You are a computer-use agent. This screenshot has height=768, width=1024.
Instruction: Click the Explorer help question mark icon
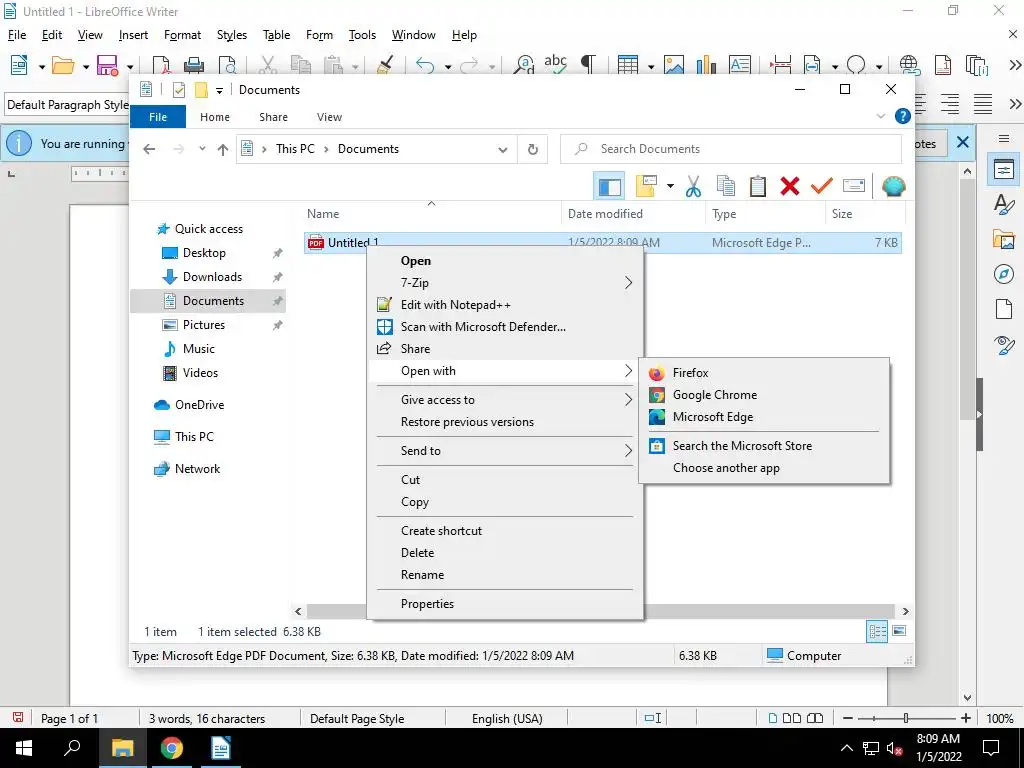pyautogui.click(x=903, y=116)
